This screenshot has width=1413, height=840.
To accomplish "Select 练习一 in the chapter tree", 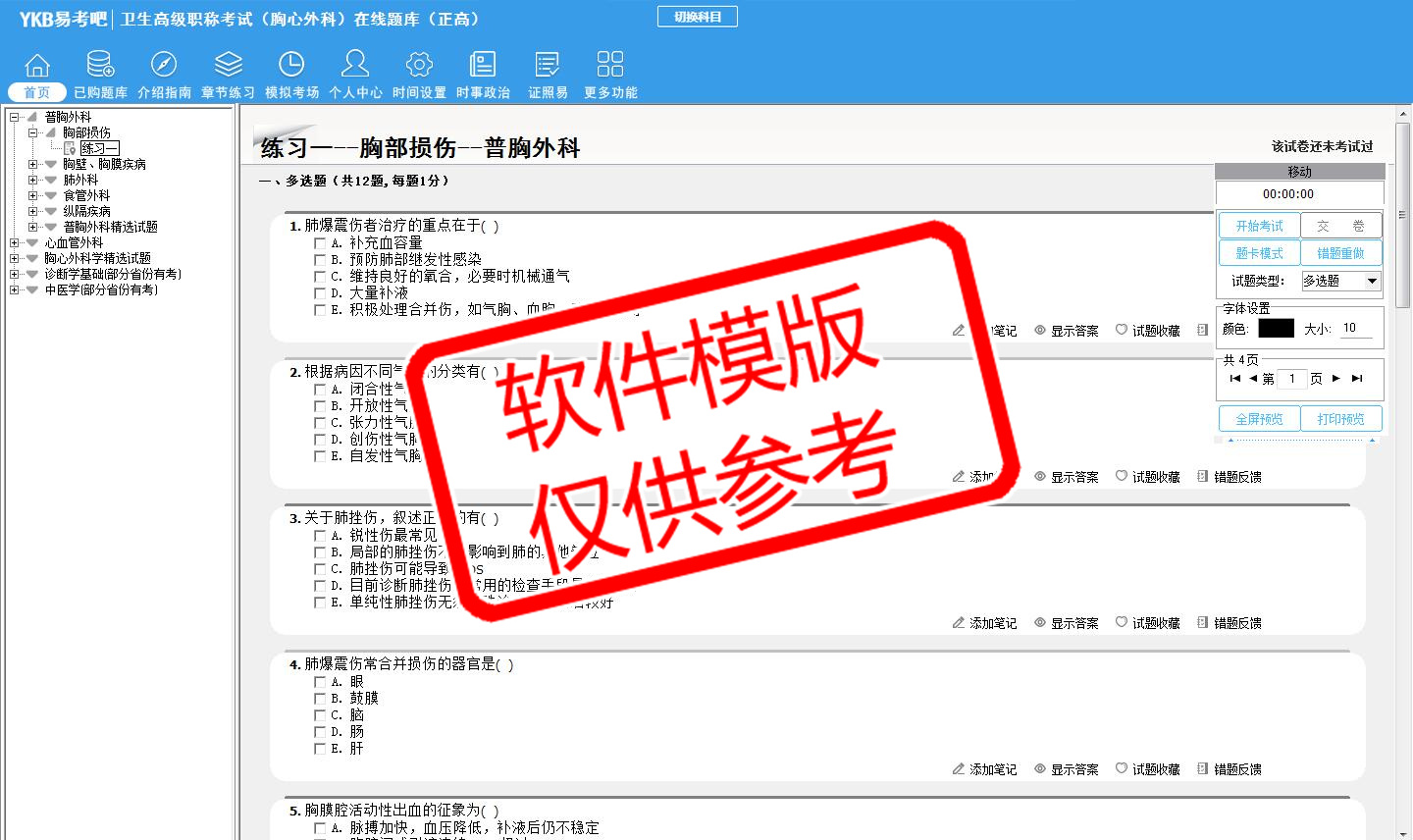I will (99, 148).
